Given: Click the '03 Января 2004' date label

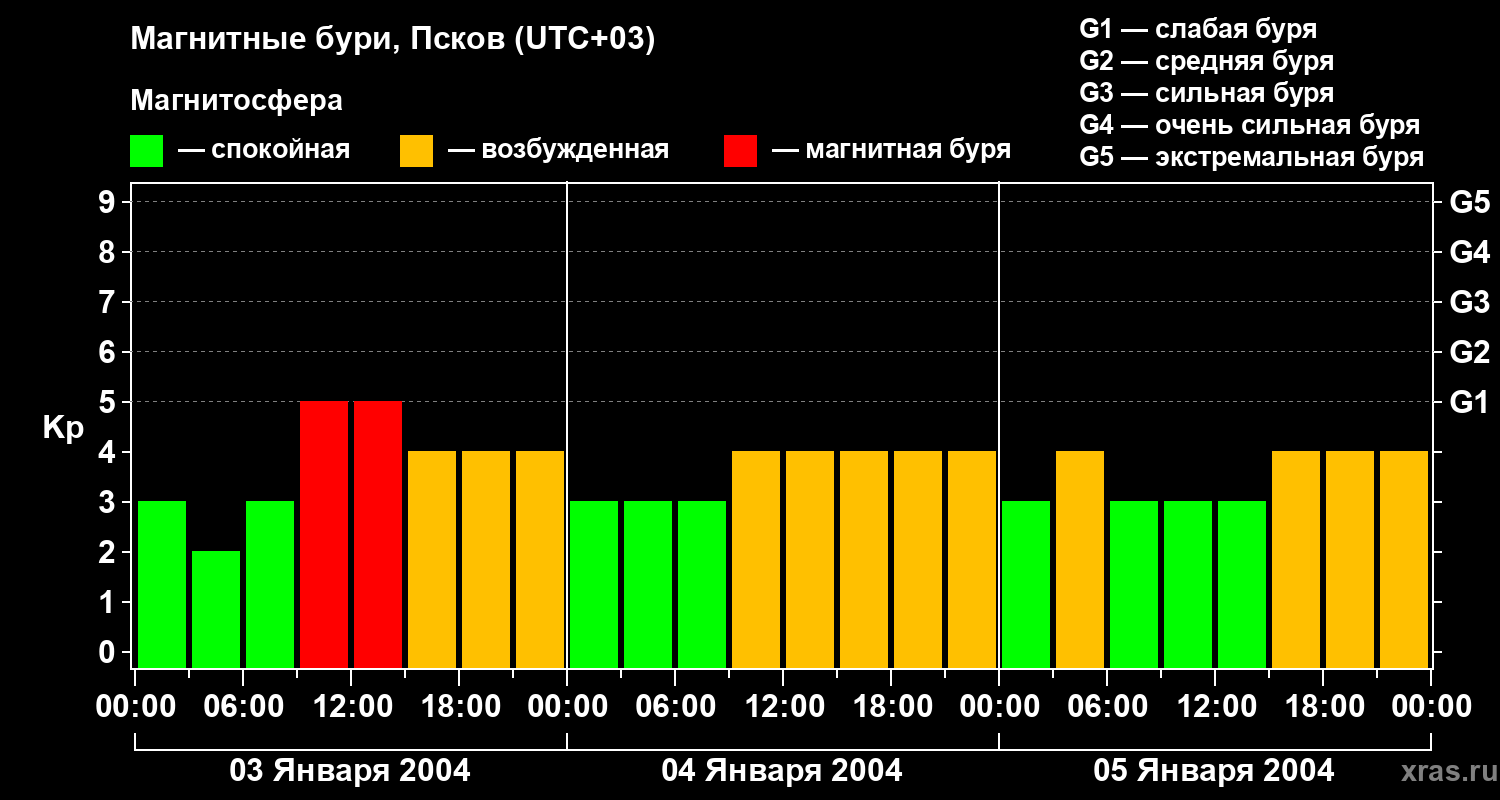Looking at the screenshot, I should tap(350, 771).
